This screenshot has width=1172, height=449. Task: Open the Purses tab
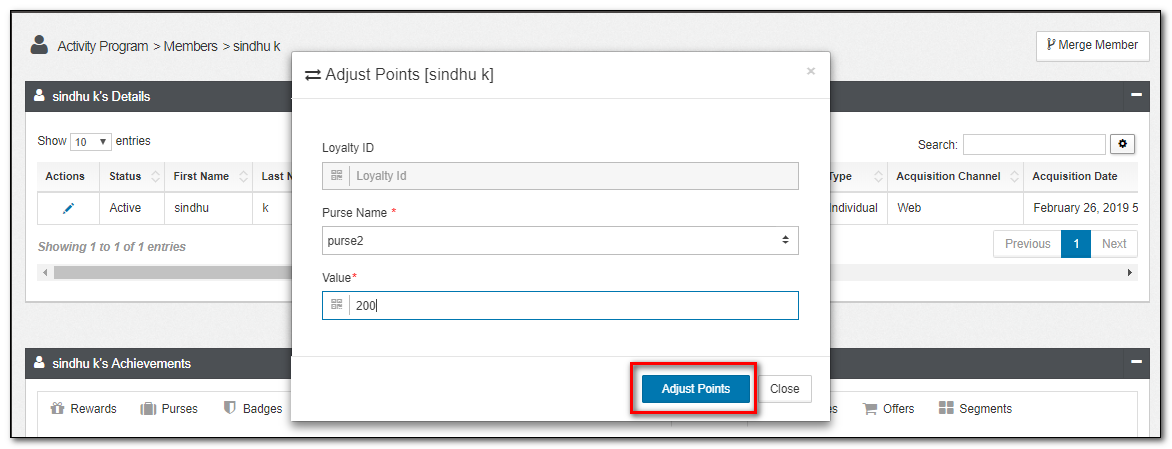point(169,409)
